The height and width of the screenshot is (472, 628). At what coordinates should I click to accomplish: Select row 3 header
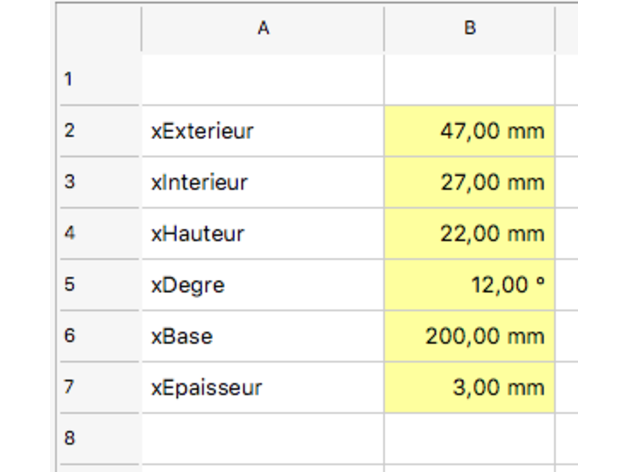pos(98,182)
